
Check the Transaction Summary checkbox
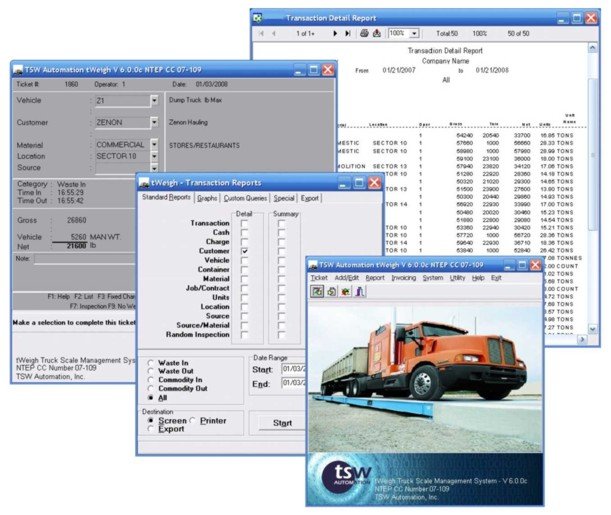pos(281,224)
